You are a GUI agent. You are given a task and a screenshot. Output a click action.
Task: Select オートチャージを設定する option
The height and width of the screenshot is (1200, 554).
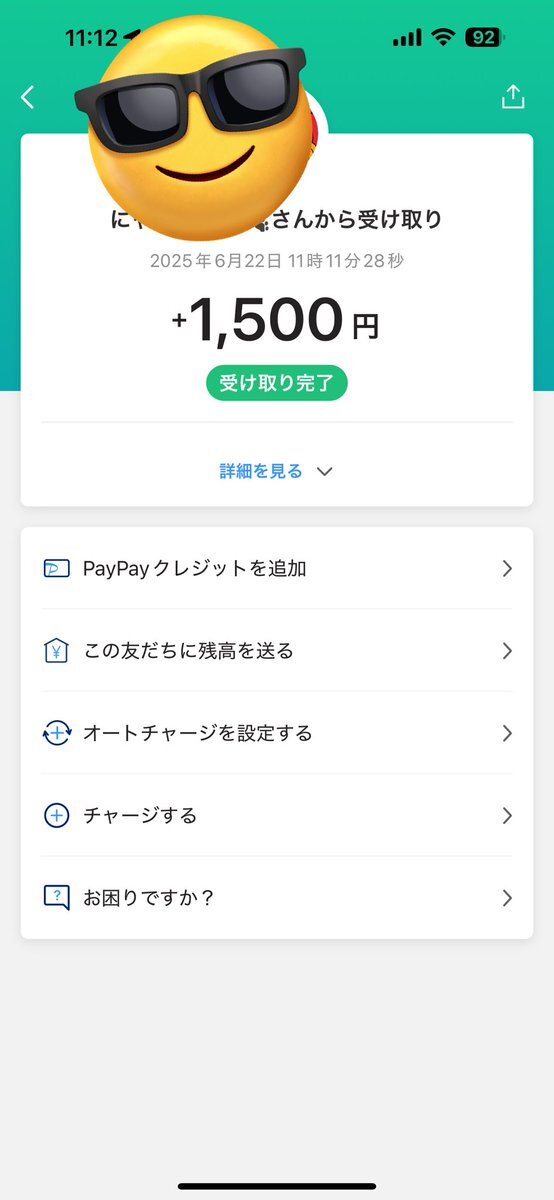277,733
